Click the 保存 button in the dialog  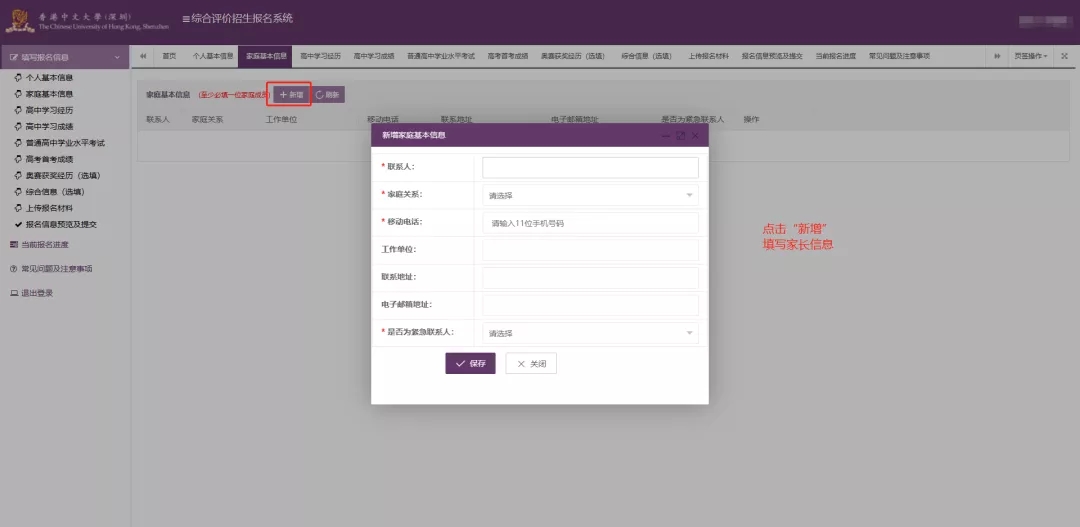pyautogui.click(x=470, y=364)
